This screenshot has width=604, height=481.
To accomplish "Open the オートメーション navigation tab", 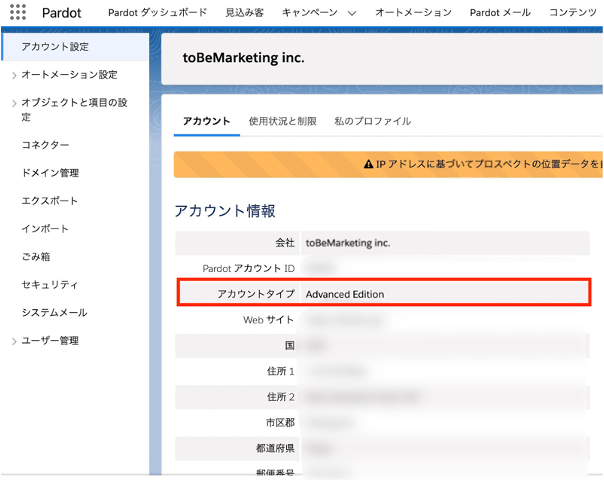I will (413, 13).
